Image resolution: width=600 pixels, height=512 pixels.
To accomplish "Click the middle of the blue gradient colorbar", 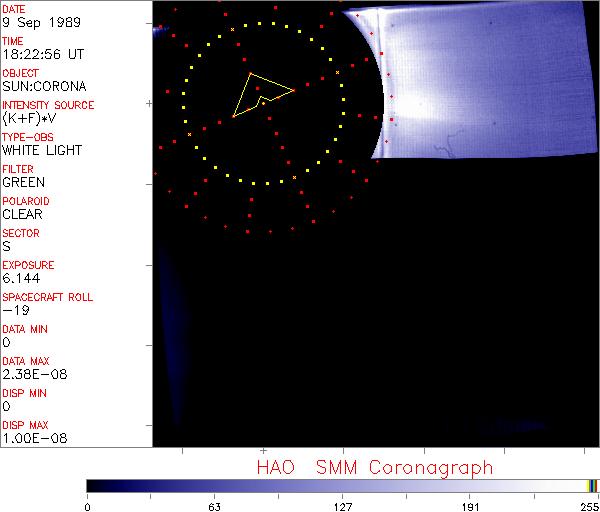I will [x=340, y=485].
